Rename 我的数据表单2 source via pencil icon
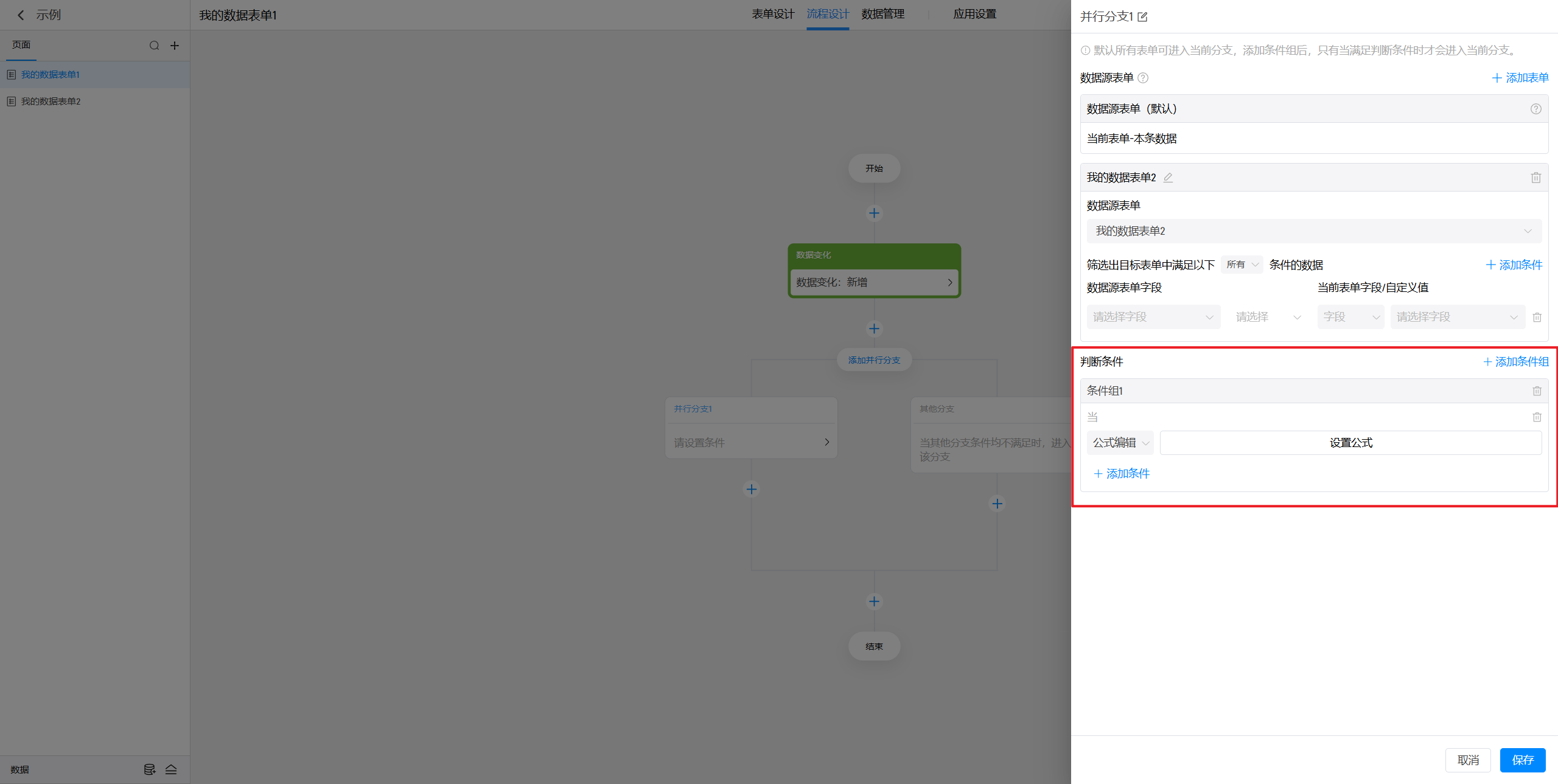1558x784 pixels. pyautogui.click(x=1168, y=178)
